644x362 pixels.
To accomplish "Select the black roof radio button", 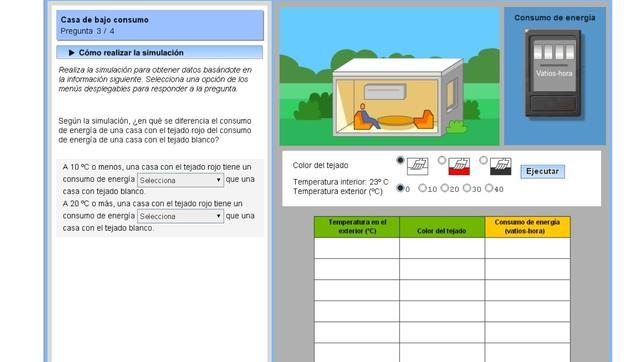I will point(483,160).
